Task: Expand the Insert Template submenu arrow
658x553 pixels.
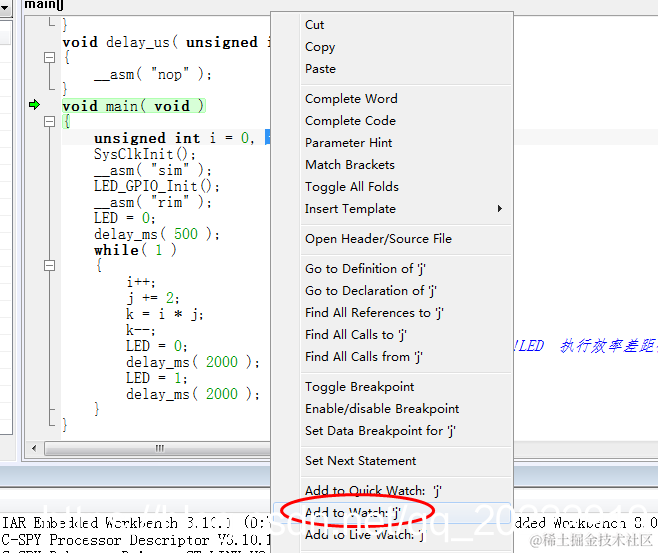Action: click(x=499, y=209)
